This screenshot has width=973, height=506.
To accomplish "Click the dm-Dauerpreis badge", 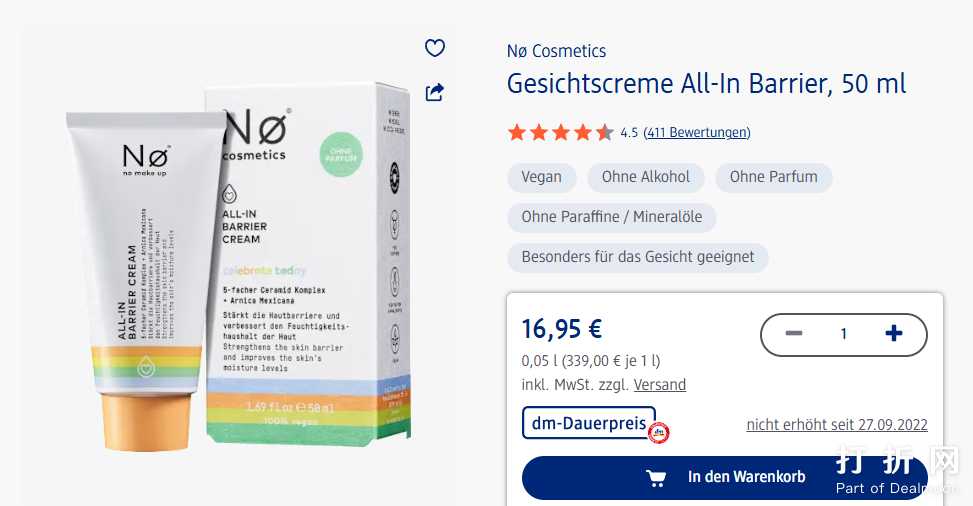I will click(x=588, y=423).
